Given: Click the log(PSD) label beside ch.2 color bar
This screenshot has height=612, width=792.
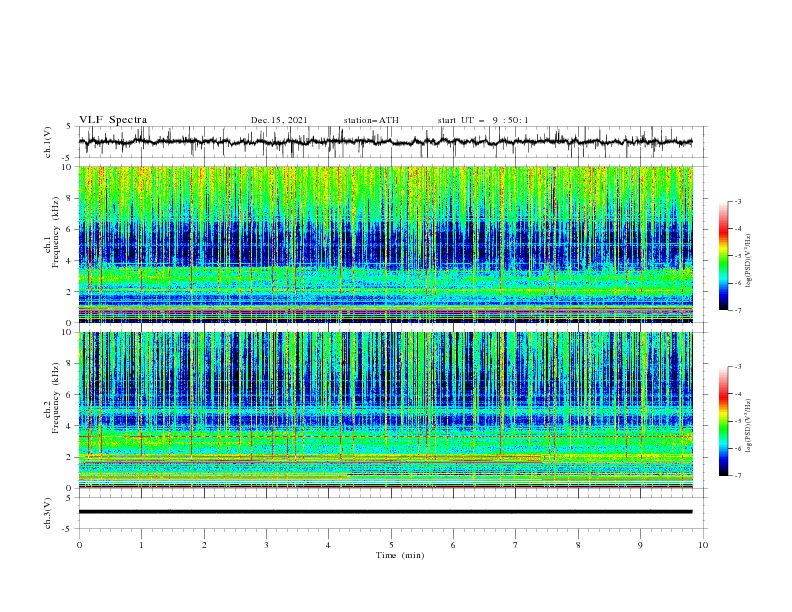Looking at the screenshot, I should click(x=749, y=426).
